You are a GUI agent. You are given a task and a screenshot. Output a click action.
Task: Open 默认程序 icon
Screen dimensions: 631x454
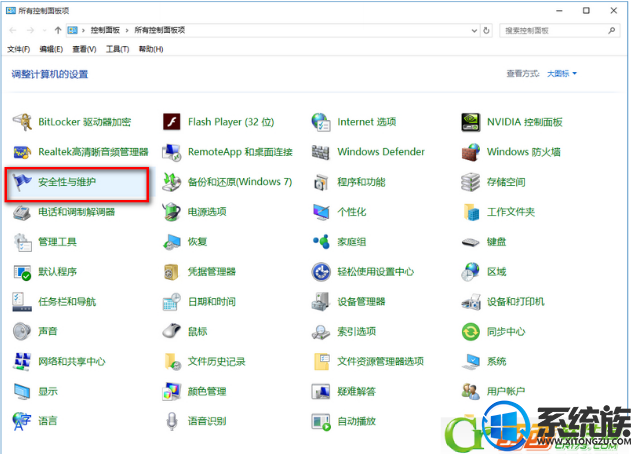pos(23,272)
